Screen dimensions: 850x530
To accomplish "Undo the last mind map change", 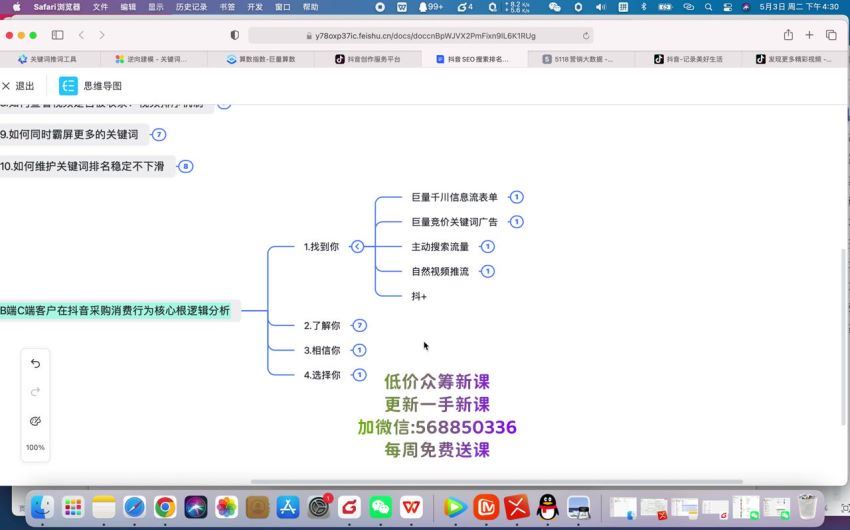I will pyautogui.click(x=35, y=363).
